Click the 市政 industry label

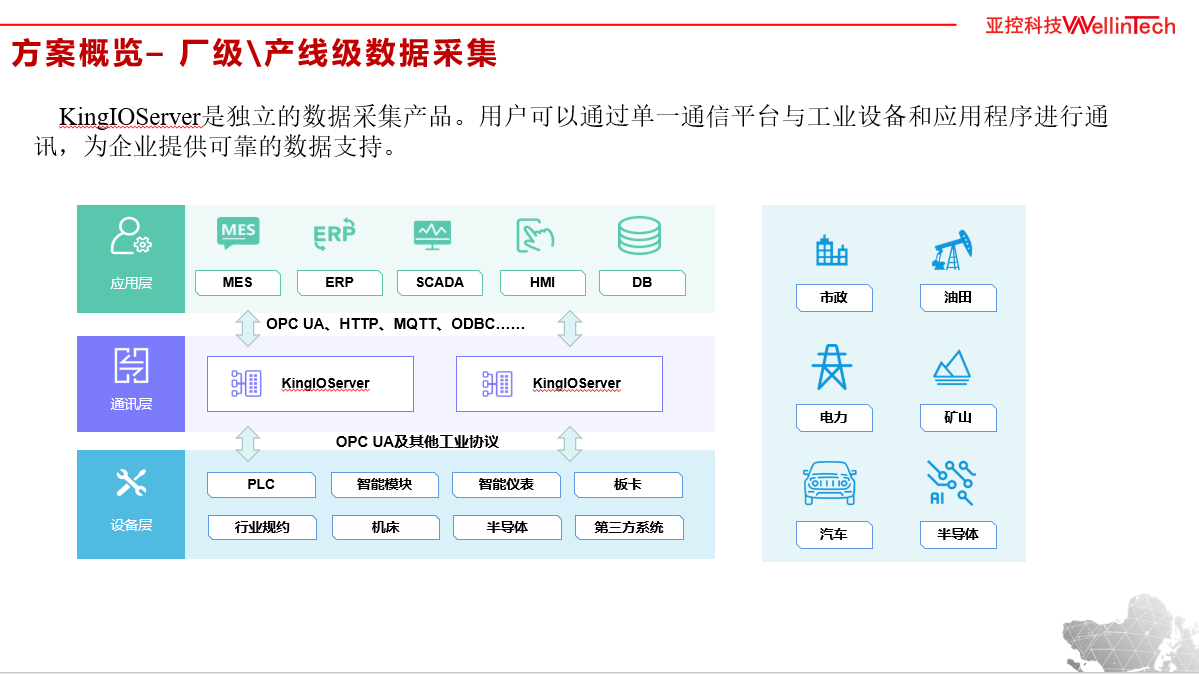[834, 298]
